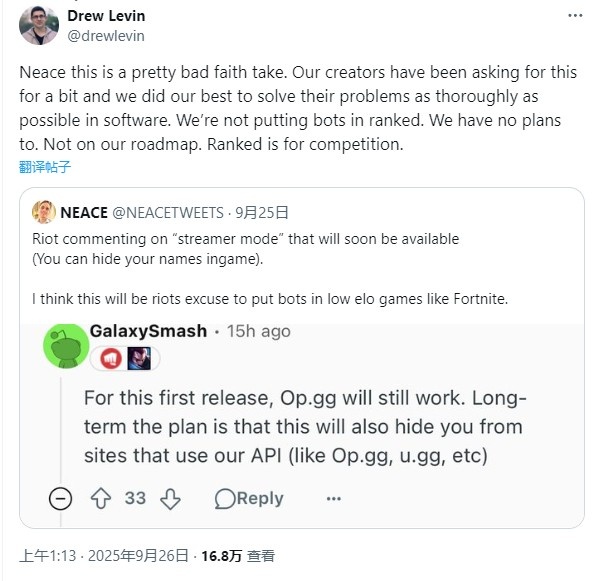Open the Drew Levin display name link
Screen dimensions: 601x581
click(x=107, y=17)
